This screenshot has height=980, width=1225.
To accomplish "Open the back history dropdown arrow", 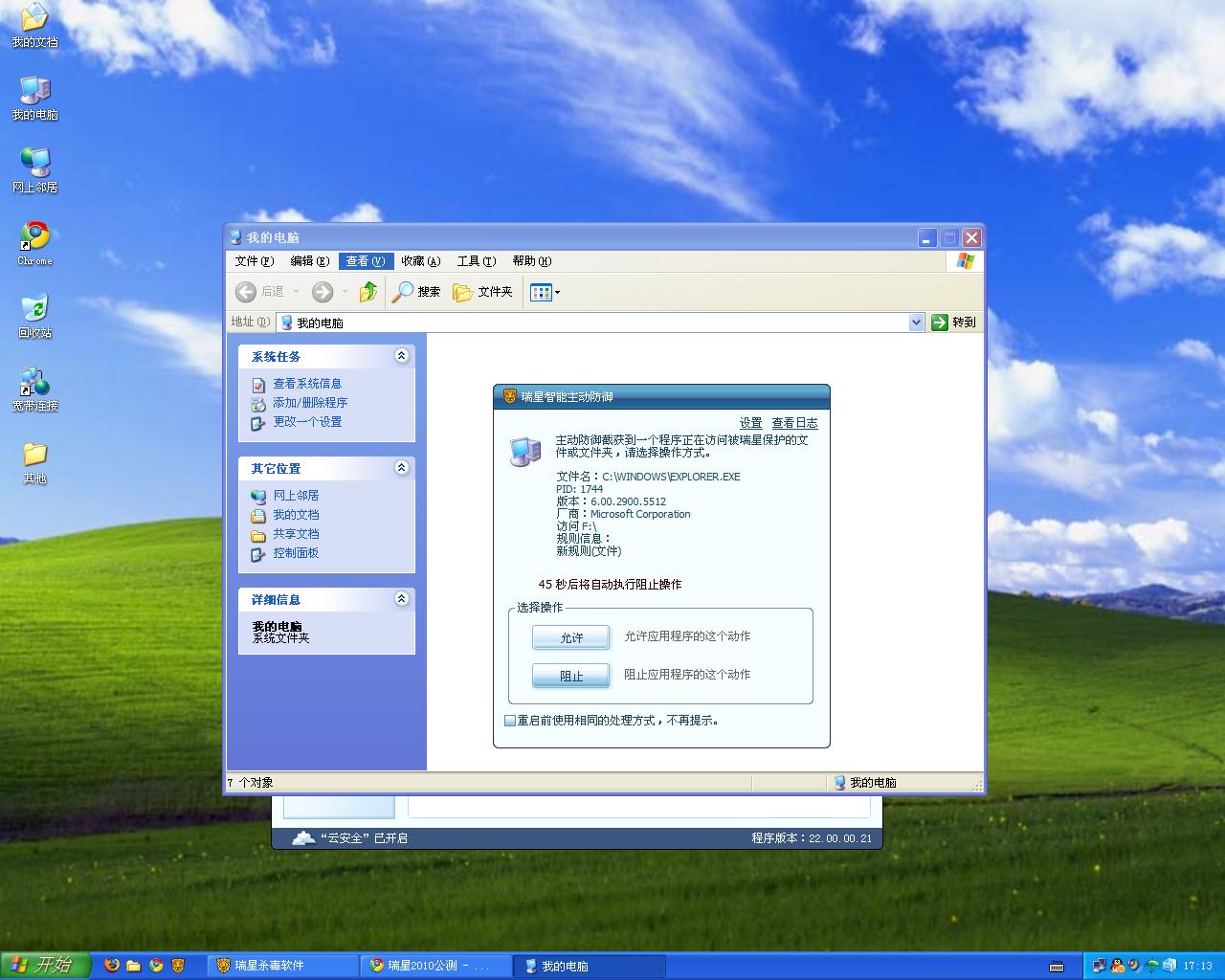I will click(x=296, y=292).
